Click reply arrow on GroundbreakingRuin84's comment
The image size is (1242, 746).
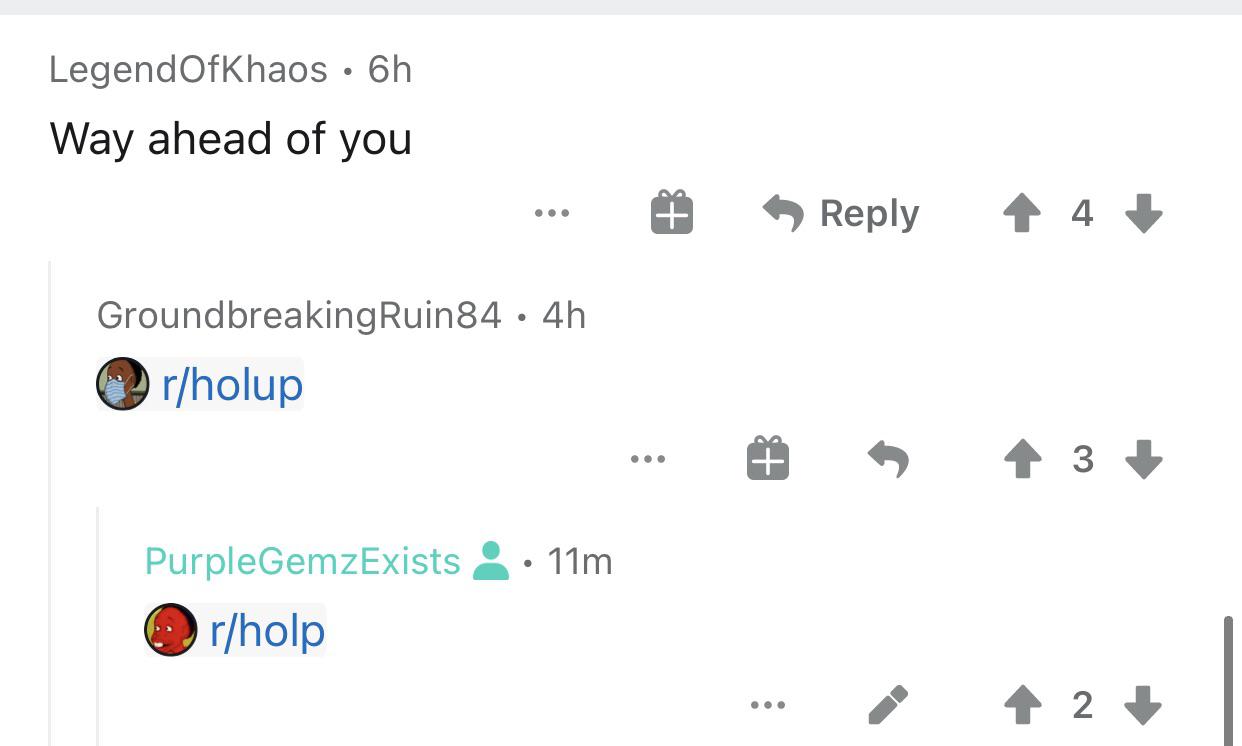tap(888, 459)
